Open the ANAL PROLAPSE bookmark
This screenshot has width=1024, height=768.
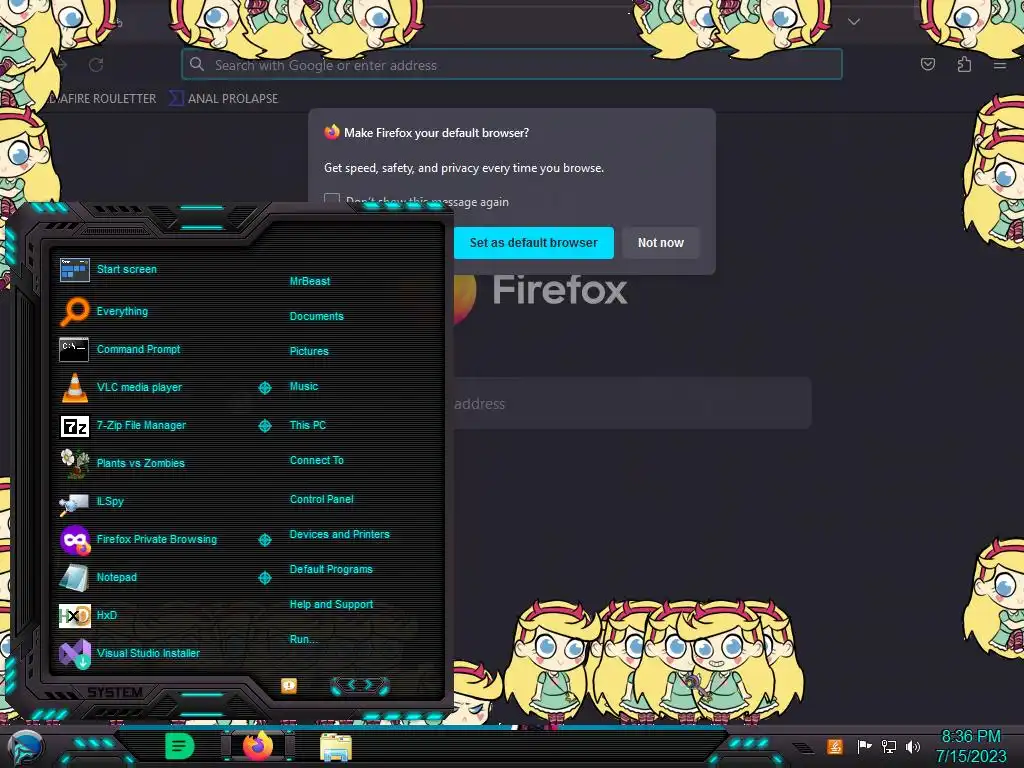224,99
